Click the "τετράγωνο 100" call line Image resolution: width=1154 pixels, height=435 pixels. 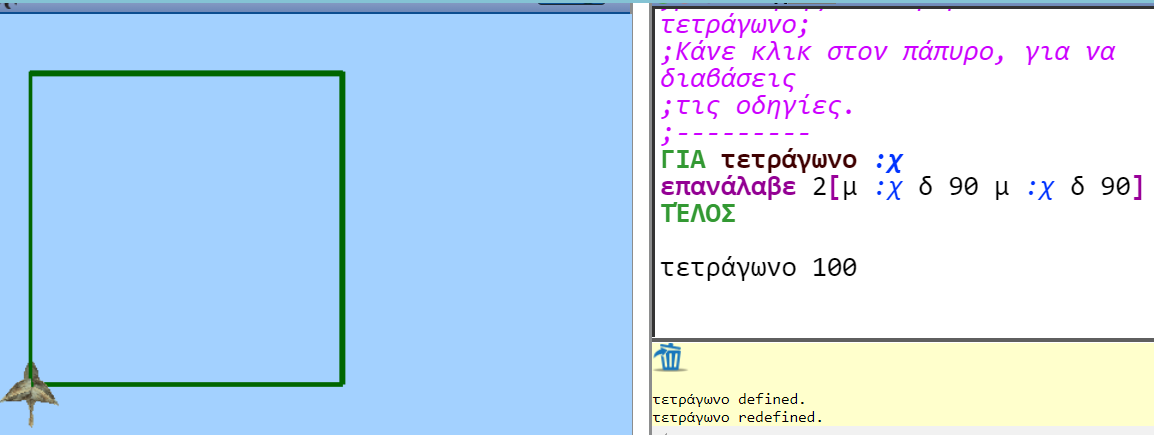pyautogui.click(x=759, y=268)
